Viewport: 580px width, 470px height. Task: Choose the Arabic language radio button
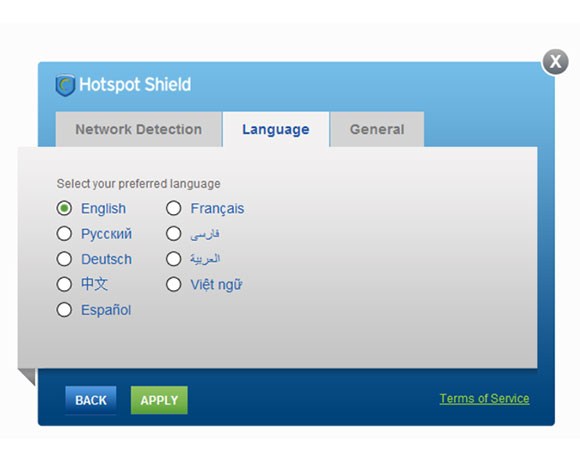point(173,259)
